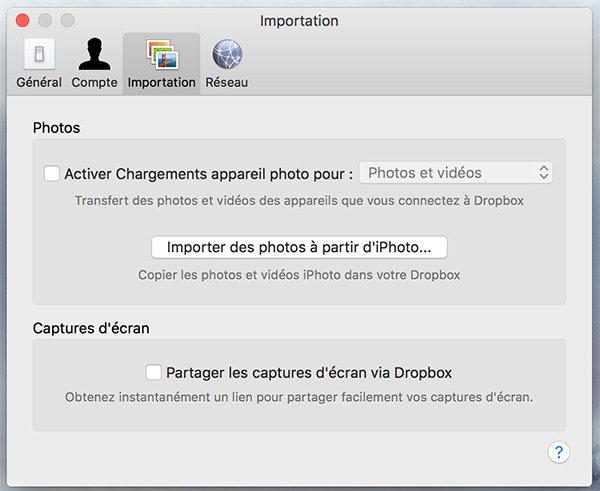Screen dimensions: 600x491
Task: Click the Partager les captures d'écran via Dropbox label
Action: pyautogui.click(x=309, y=373)
